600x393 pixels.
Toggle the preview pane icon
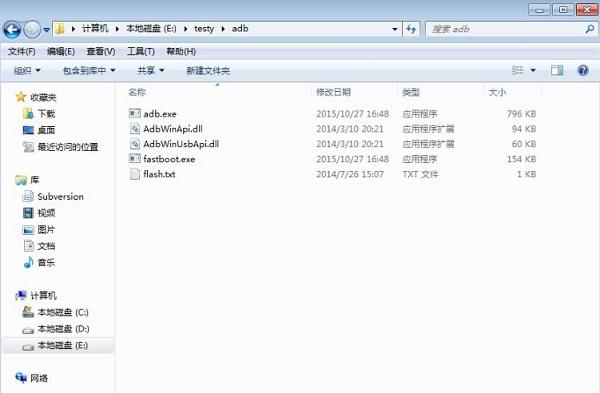pyautogui.click(x=557, y=70)
